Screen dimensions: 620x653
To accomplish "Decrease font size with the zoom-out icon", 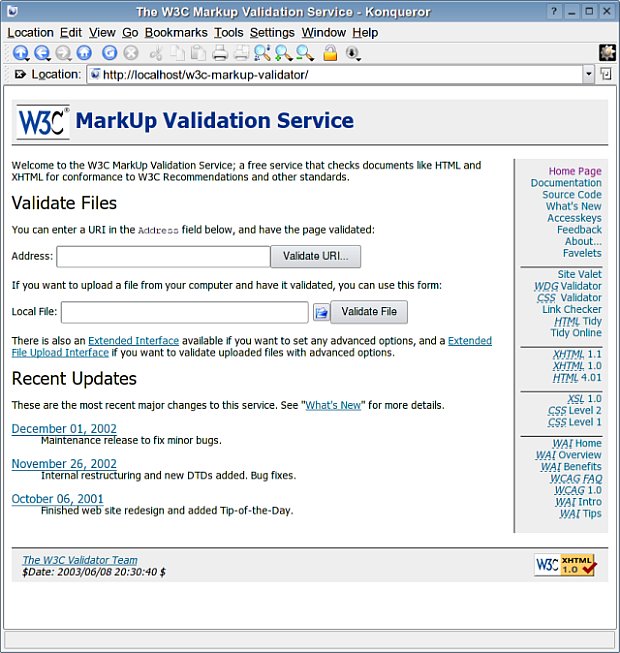I will (x=305, y=53).
